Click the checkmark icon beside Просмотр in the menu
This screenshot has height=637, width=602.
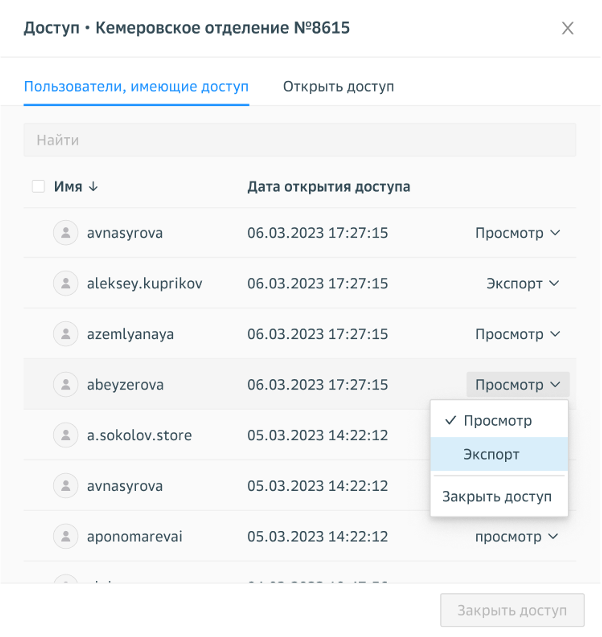tap(450, 421)
